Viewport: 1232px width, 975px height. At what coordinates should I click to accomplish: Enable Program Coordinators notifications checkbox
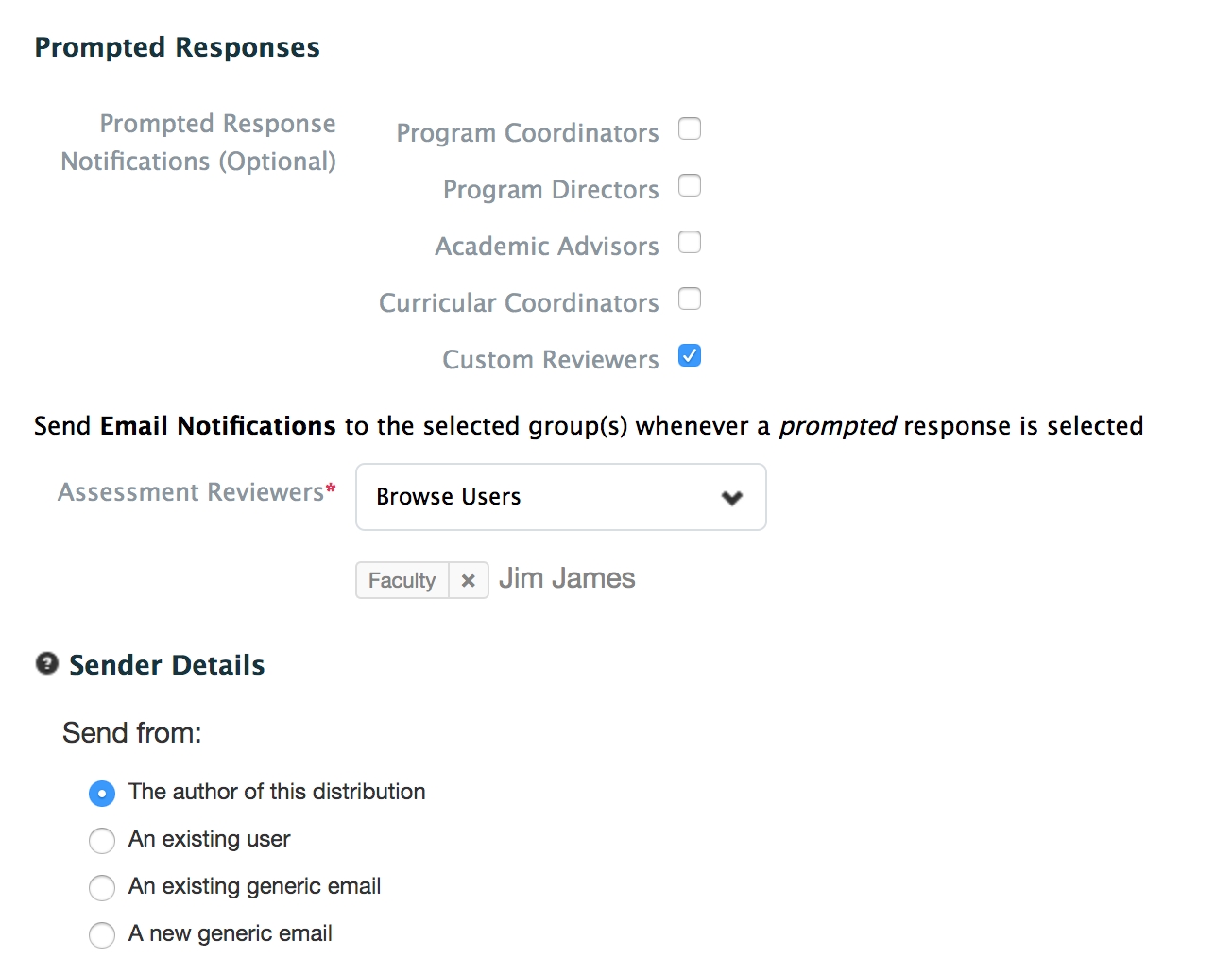[x=690, y=129]
